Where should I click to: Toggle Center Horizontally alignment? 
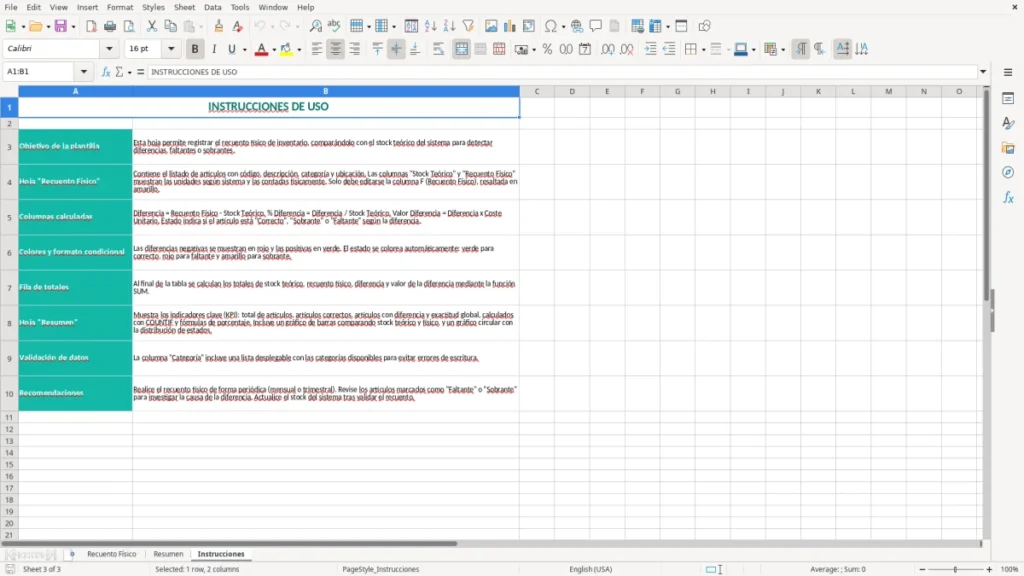(336, 49)
